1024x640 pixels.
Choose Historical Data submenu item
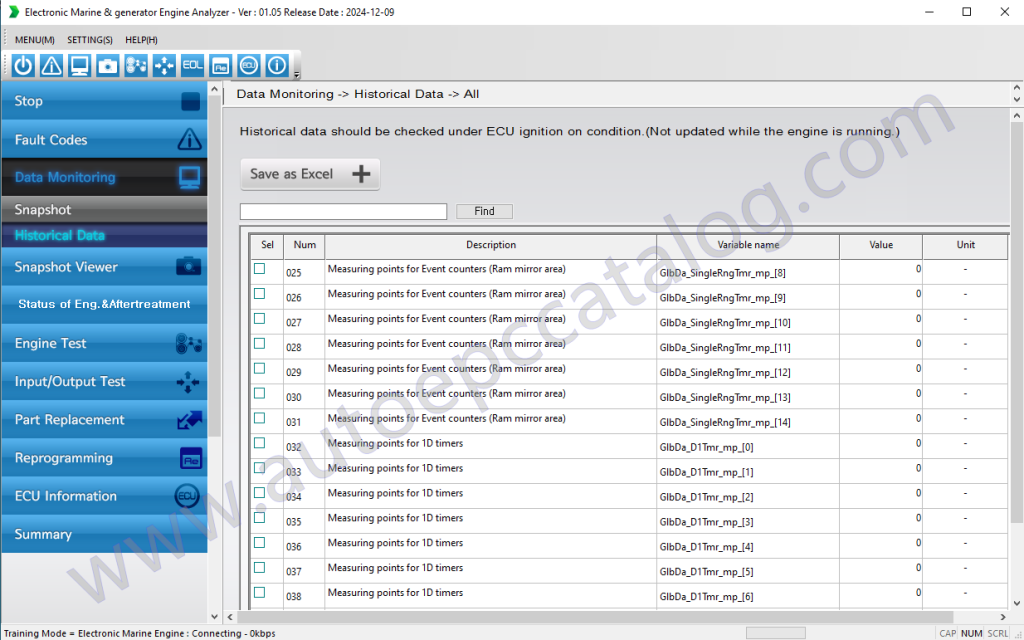[x=104, y=235]
